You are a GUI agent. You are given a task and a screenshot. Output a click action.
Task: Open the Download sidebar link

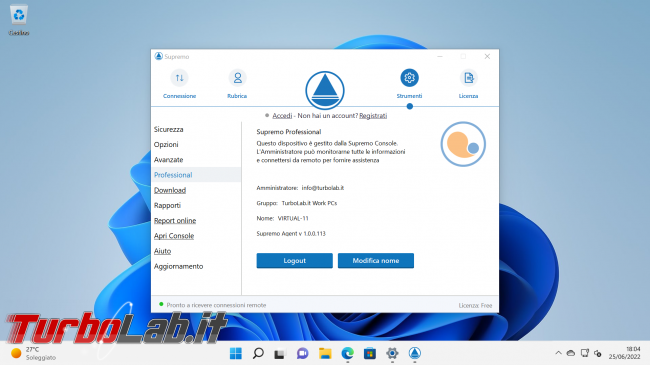click(x=170, y=190)
